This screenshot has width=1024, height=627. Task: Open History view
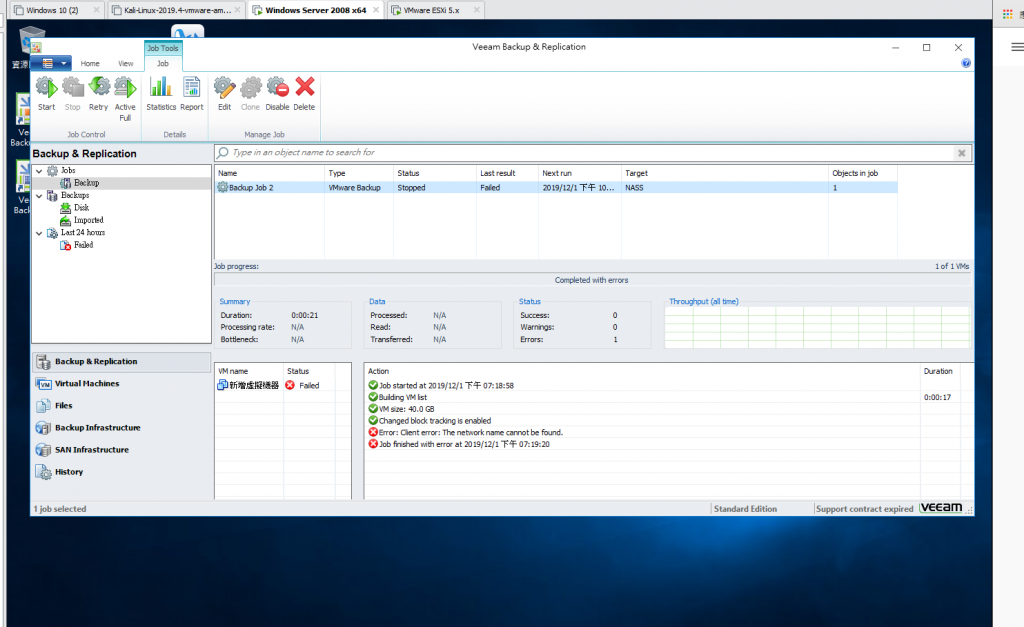click(x=121, y=472)
